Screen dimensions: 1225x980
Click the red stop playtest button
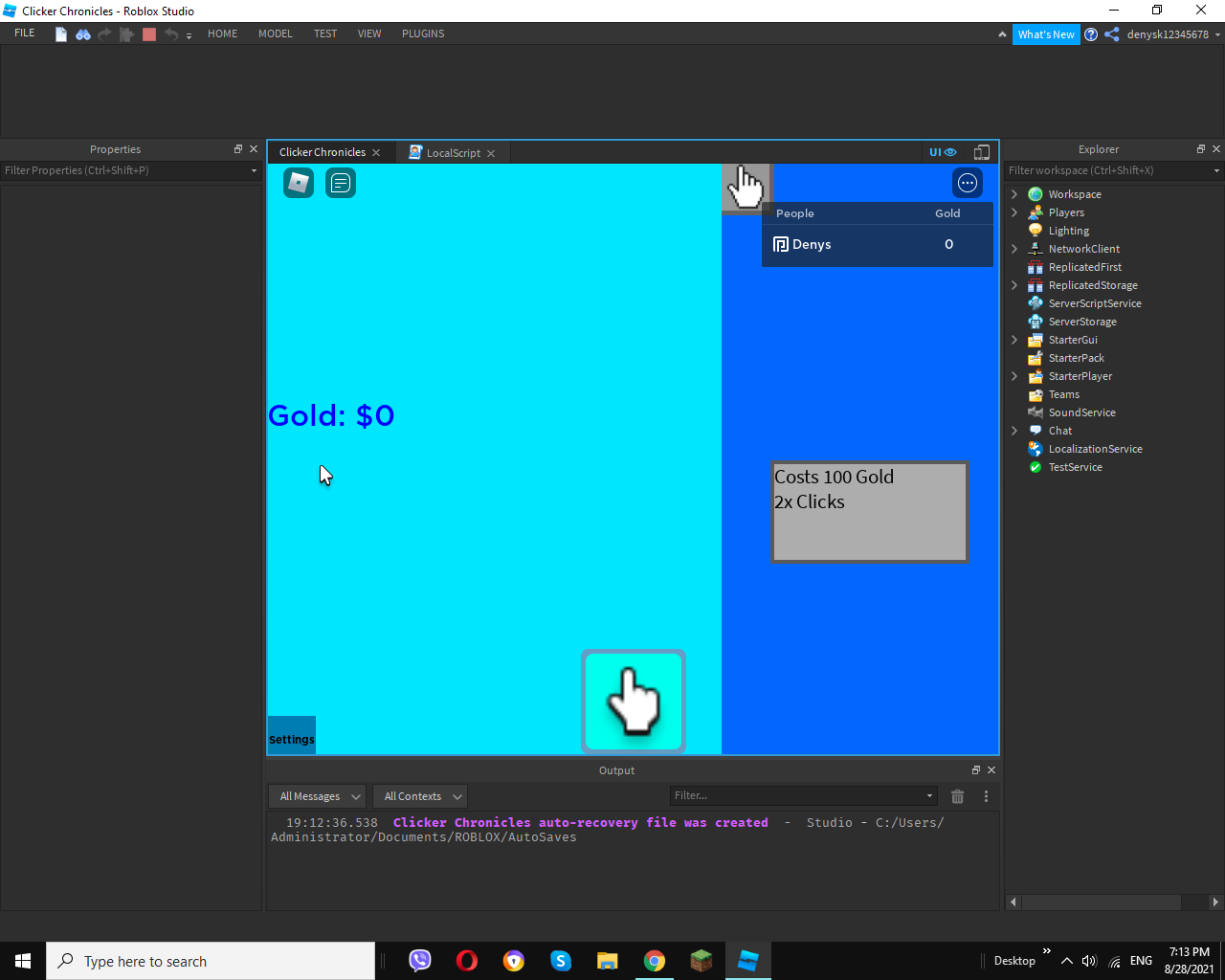point(149,34)
